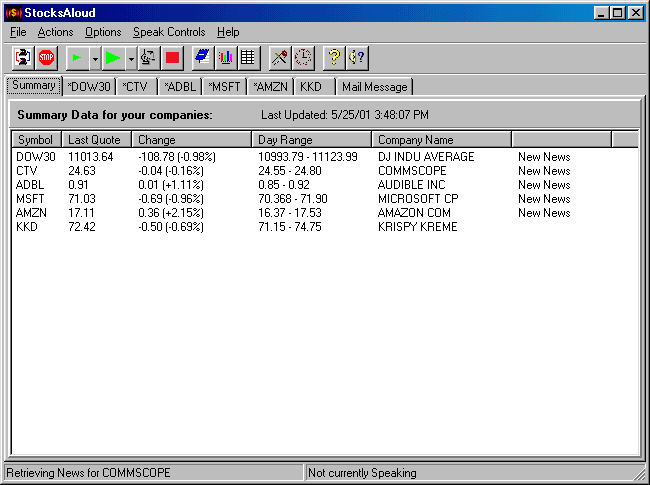The width and height of the screenshot is (650, 485).
Task: Click the large green play arrow
Action: pos(113,57)
